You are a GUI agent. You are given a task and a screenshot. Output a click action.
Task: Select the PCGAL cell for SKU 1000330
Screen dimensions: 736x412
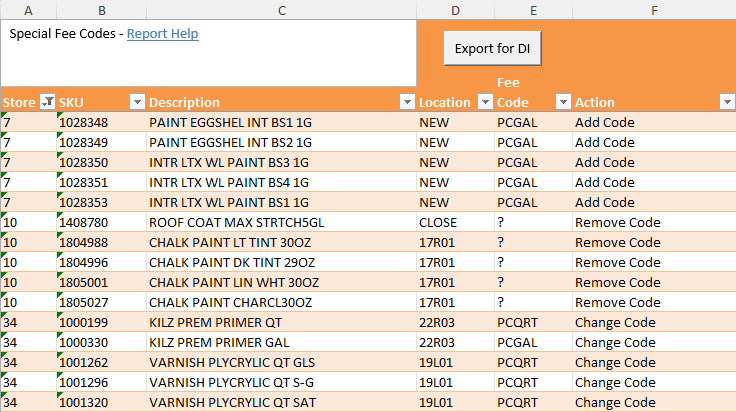(x=533, y=343)
